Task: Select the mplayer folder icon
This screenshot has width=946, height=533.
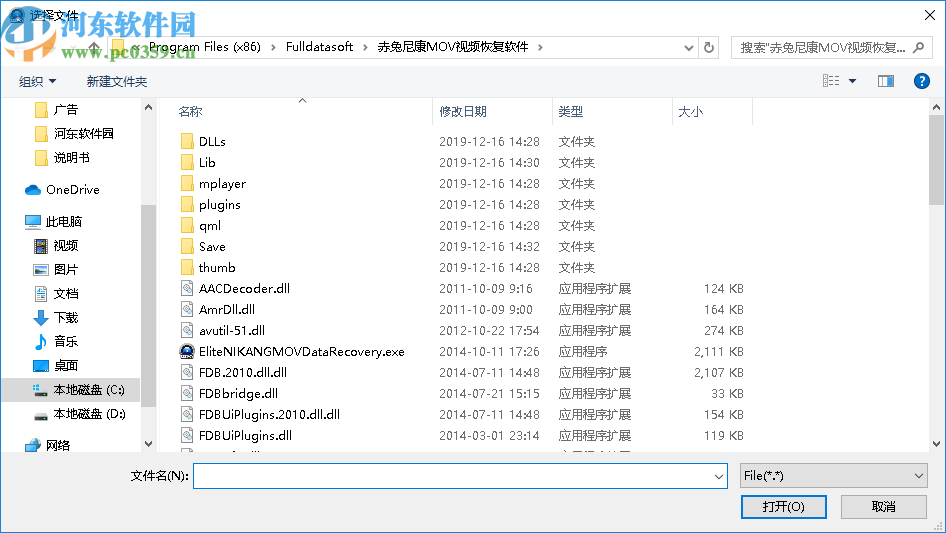Action: coord(187,184)
